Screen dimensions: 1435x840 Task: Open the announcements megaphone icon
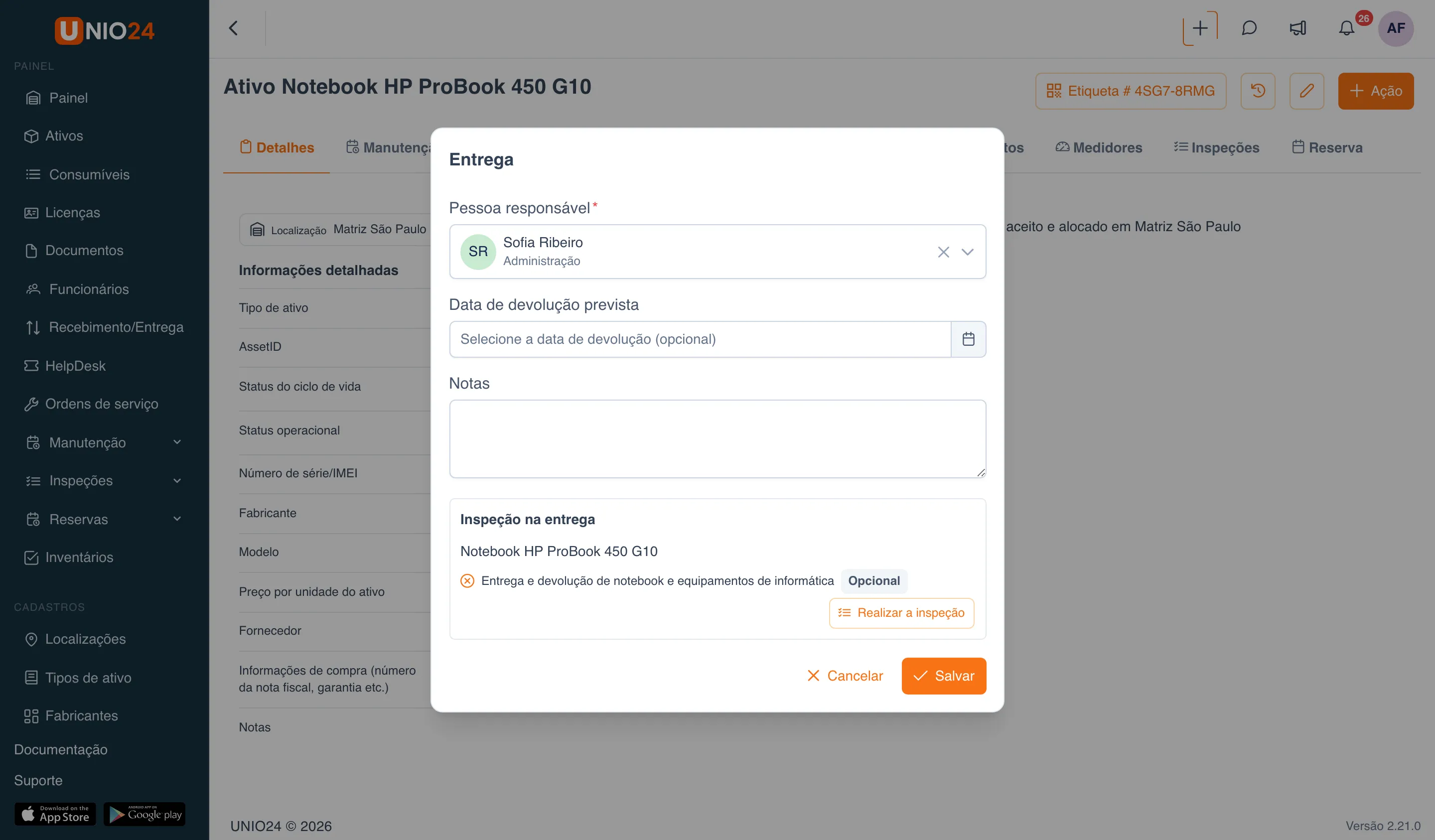click(x=1298, y=28)
